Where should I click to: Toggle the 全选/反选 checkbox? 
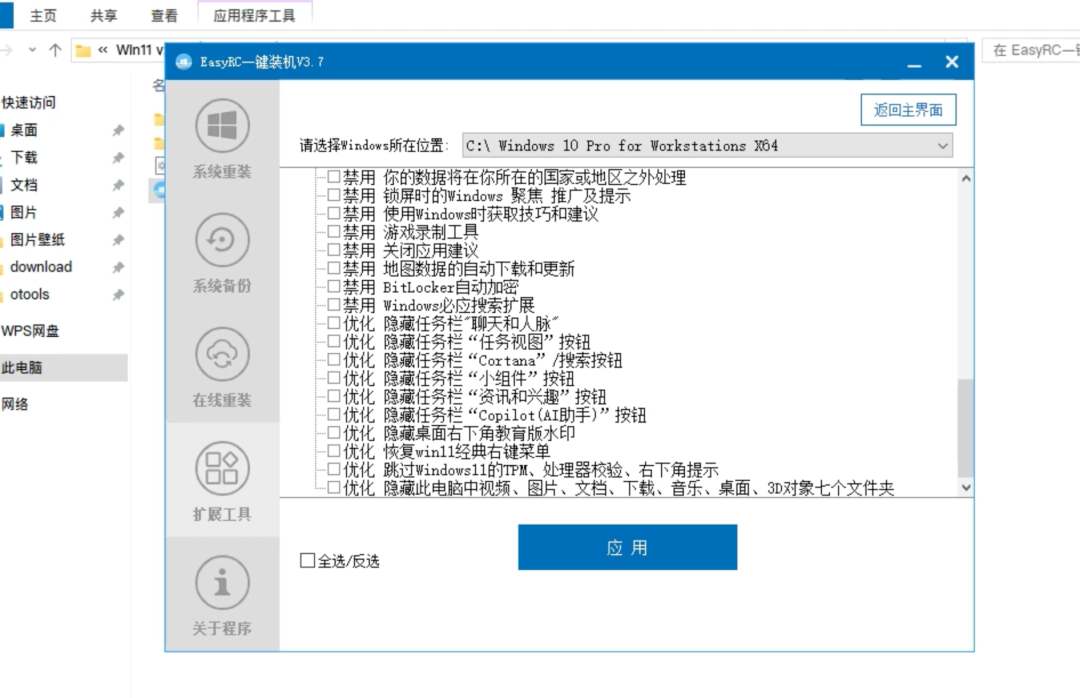307,560
